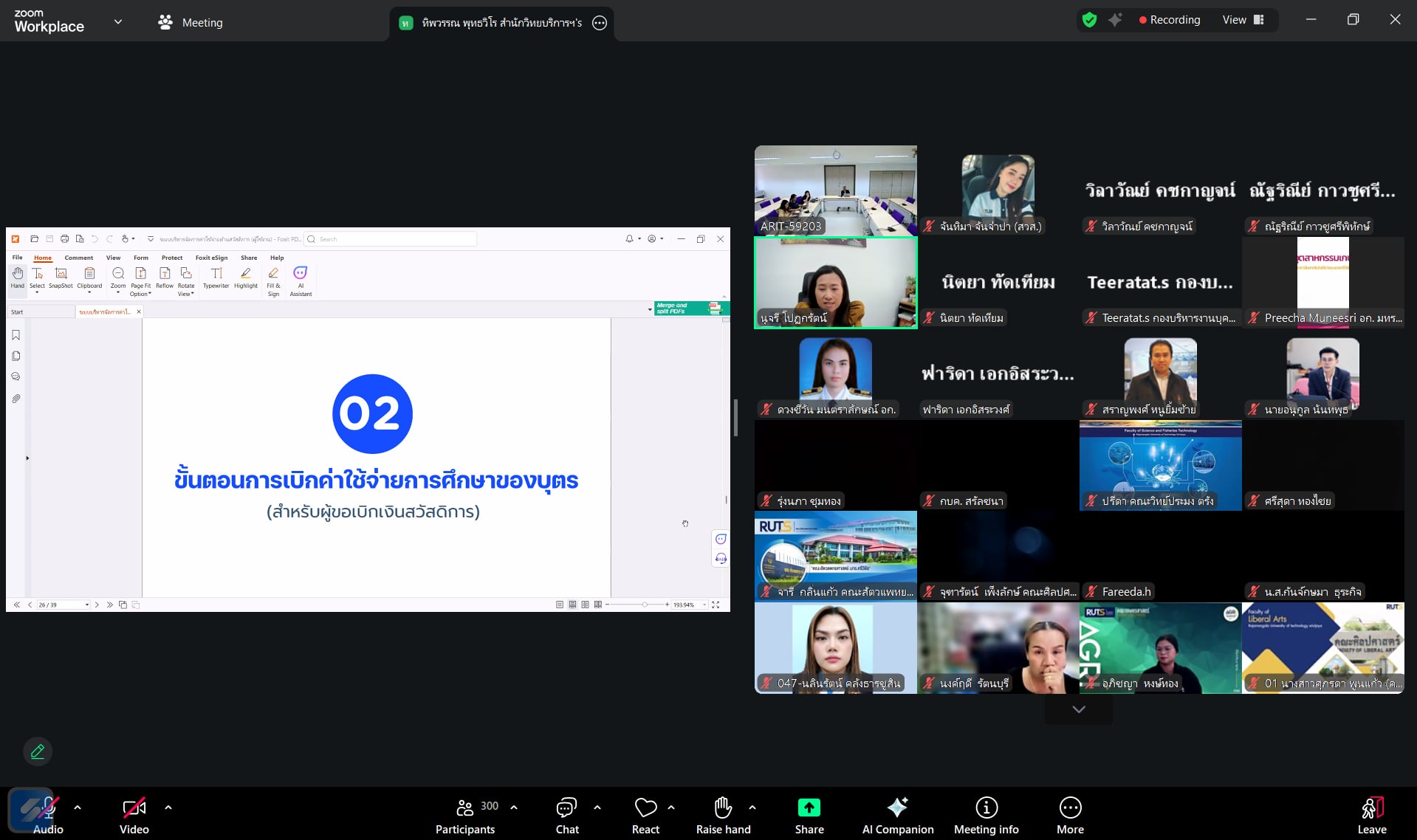Expand video options arrow next to Video
The height and width of the screenshot is (840, 1417).
[x=168, y=808]
